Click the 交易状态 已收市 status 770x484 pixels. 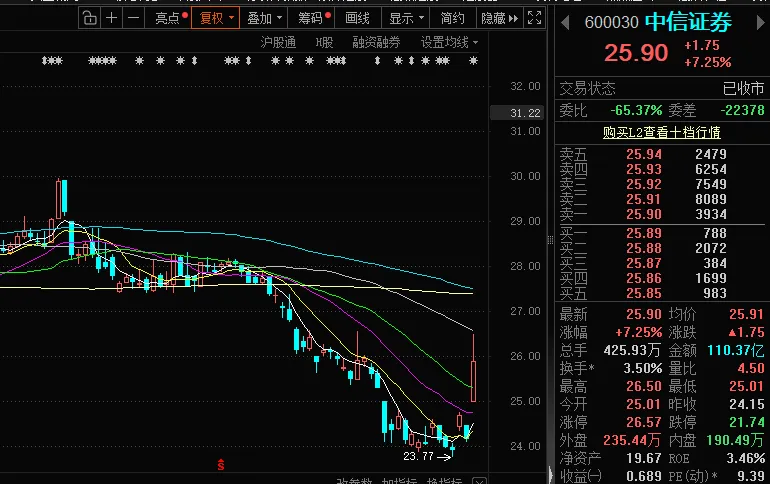point(743,88)
